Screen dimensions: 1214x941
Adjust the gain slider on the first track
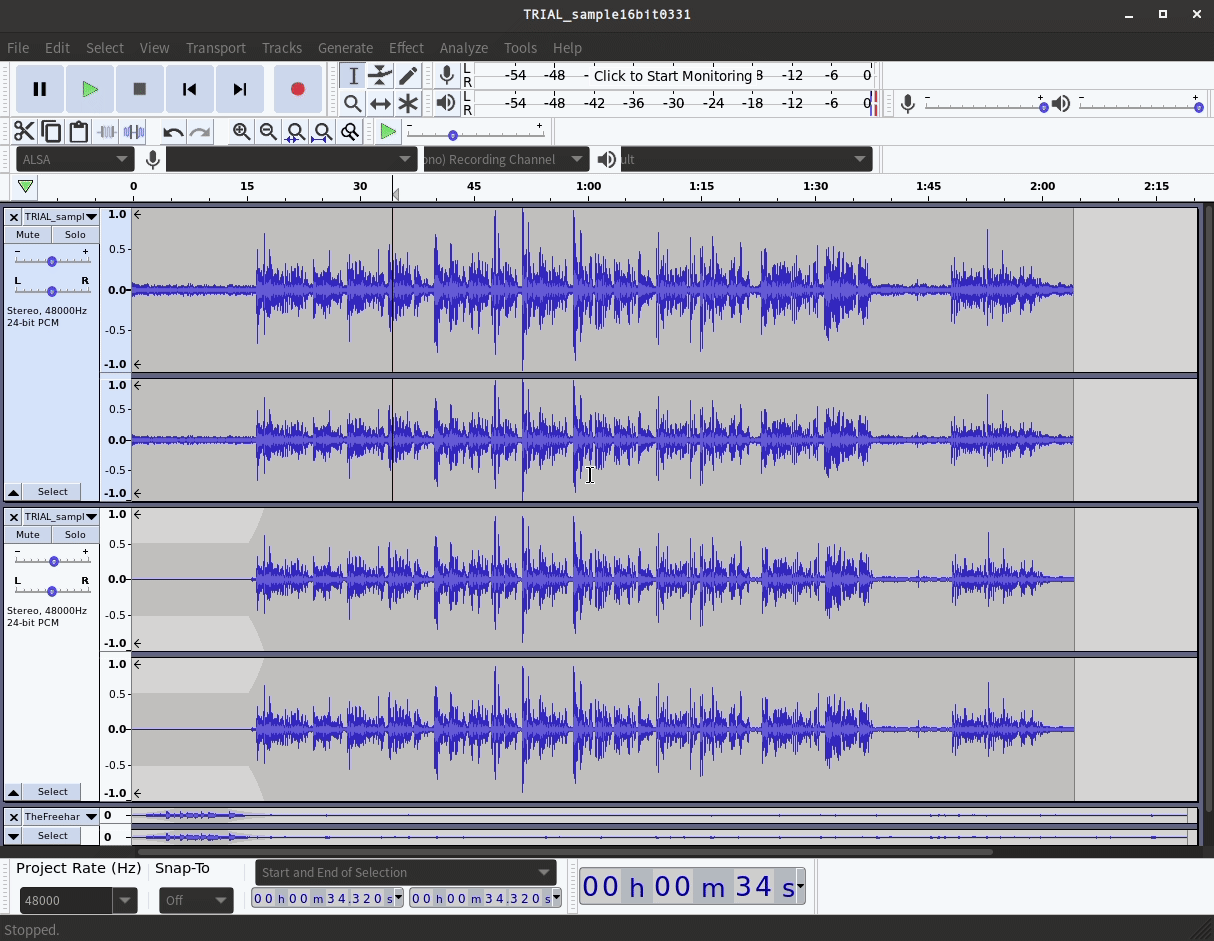(x=51, y=261)
